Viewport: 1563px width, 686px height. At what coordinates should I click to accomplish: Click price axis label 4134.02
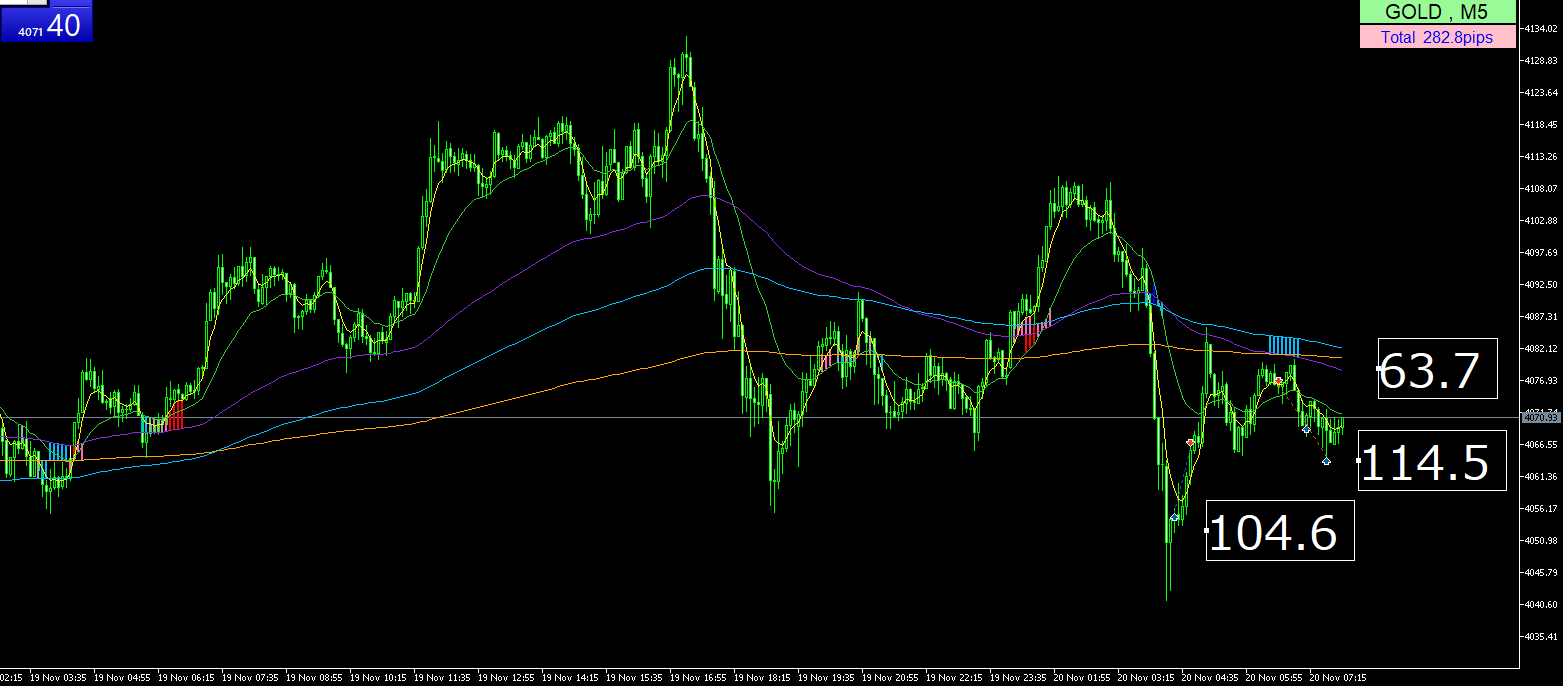coord(1543,29)
